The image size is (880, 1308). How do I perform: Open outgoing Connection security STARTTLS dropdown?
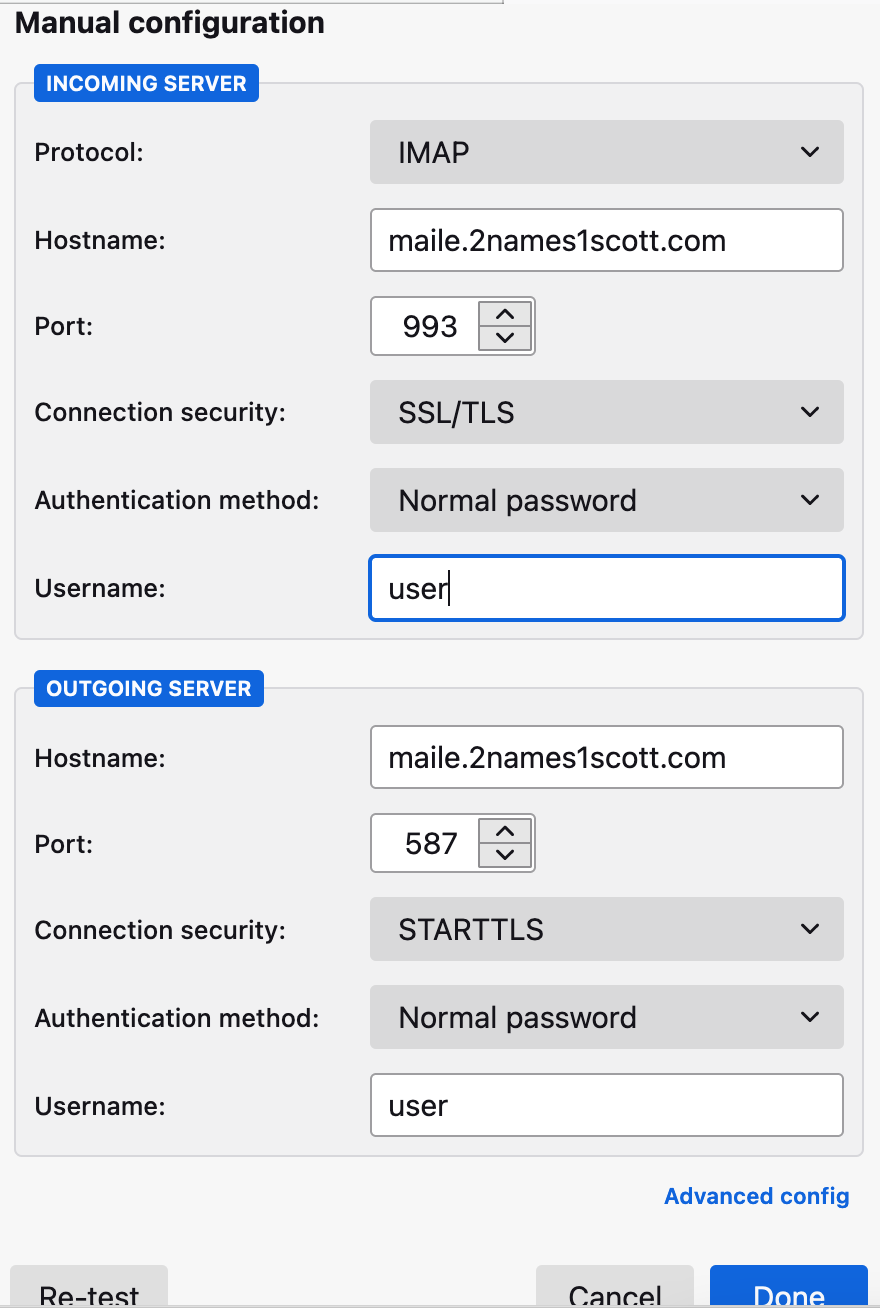click(606, 929)
